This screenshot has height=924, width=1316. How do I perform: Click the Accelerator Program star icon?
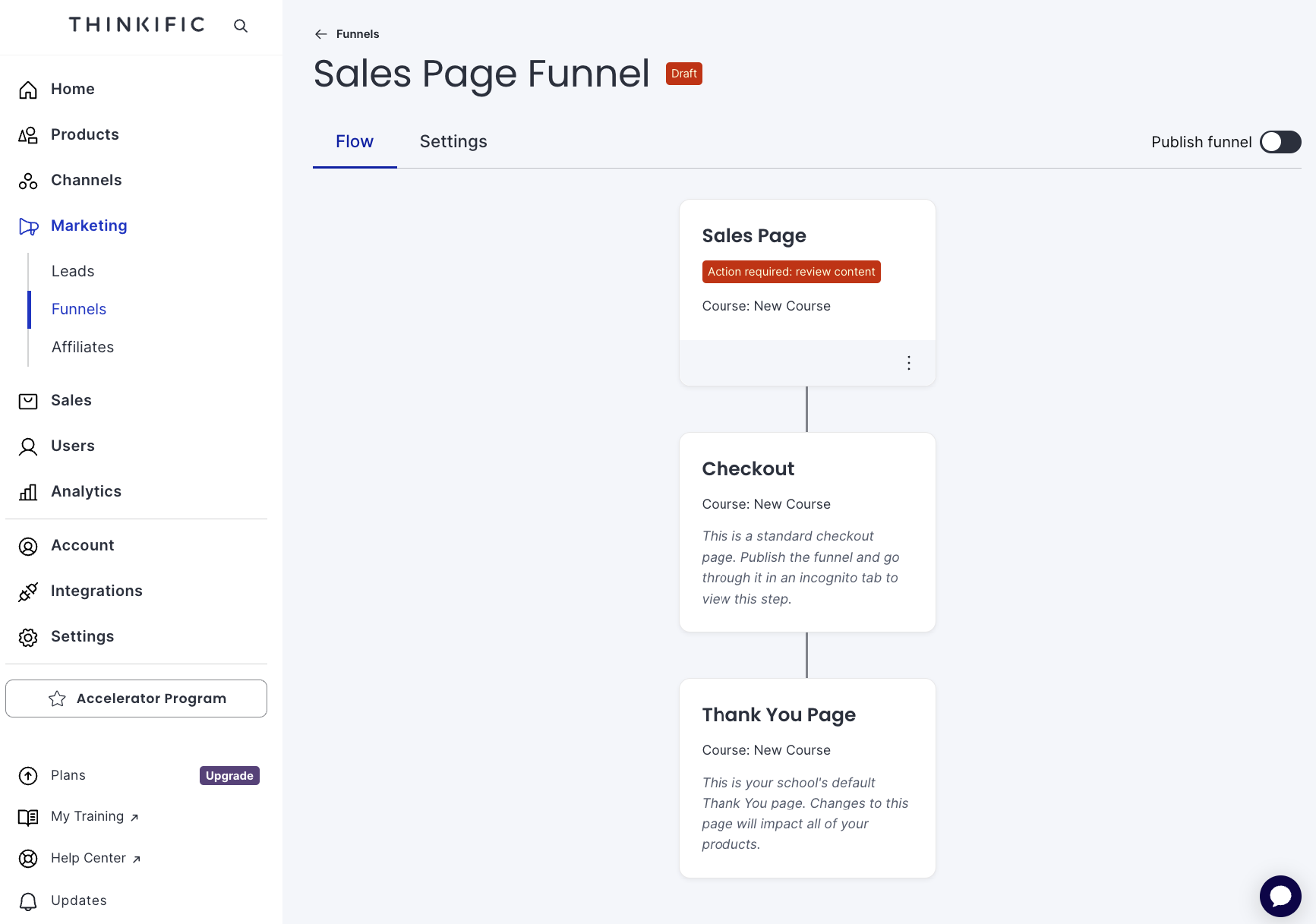point(57,699)
